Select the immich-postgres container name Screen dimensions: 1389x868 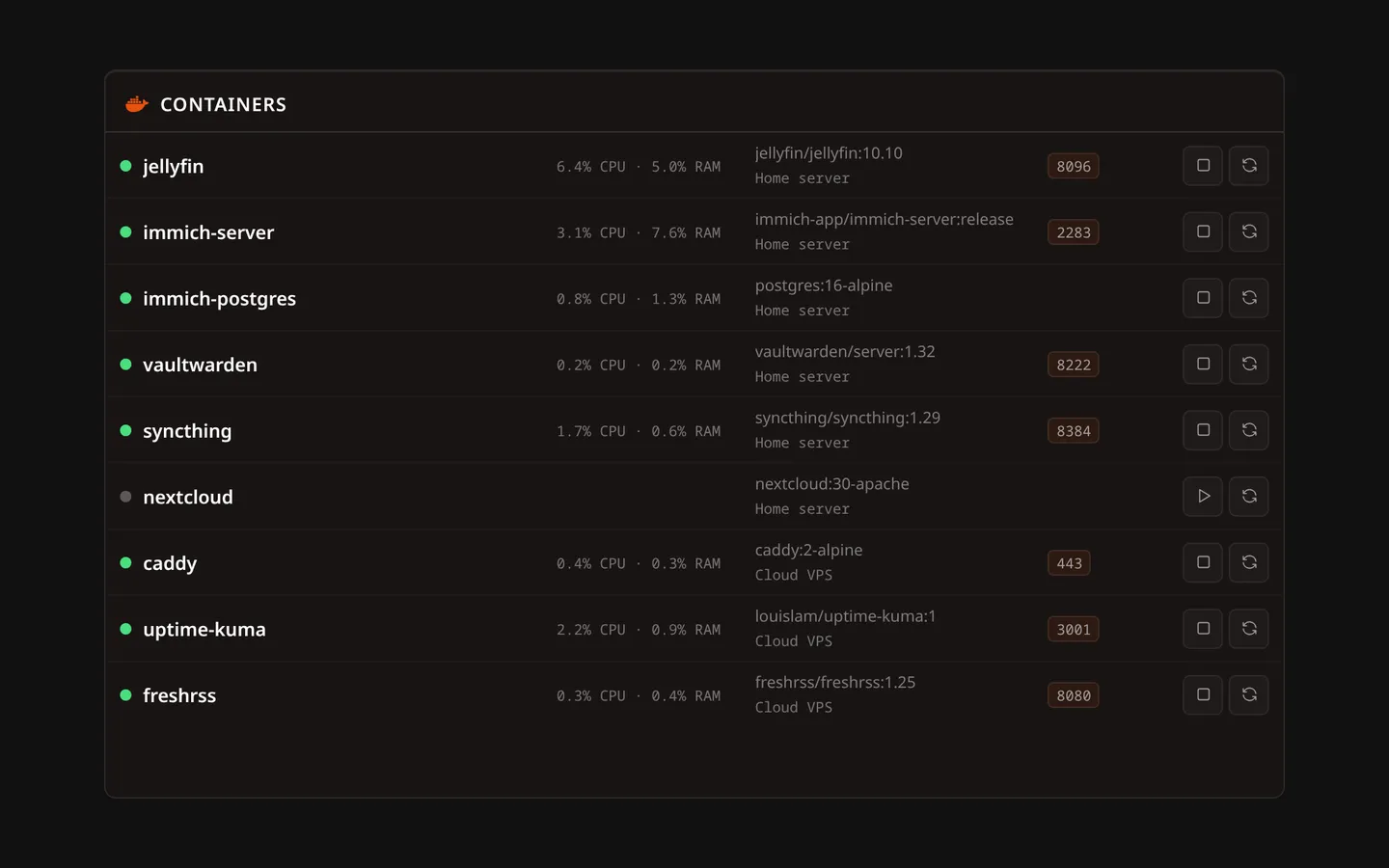point(220,299)
